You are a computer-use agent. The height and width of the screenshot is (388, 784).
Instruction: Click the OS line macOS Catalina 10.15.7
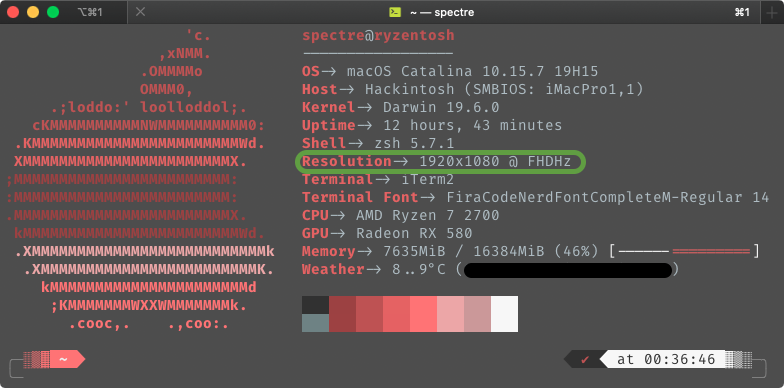(450, 72)
